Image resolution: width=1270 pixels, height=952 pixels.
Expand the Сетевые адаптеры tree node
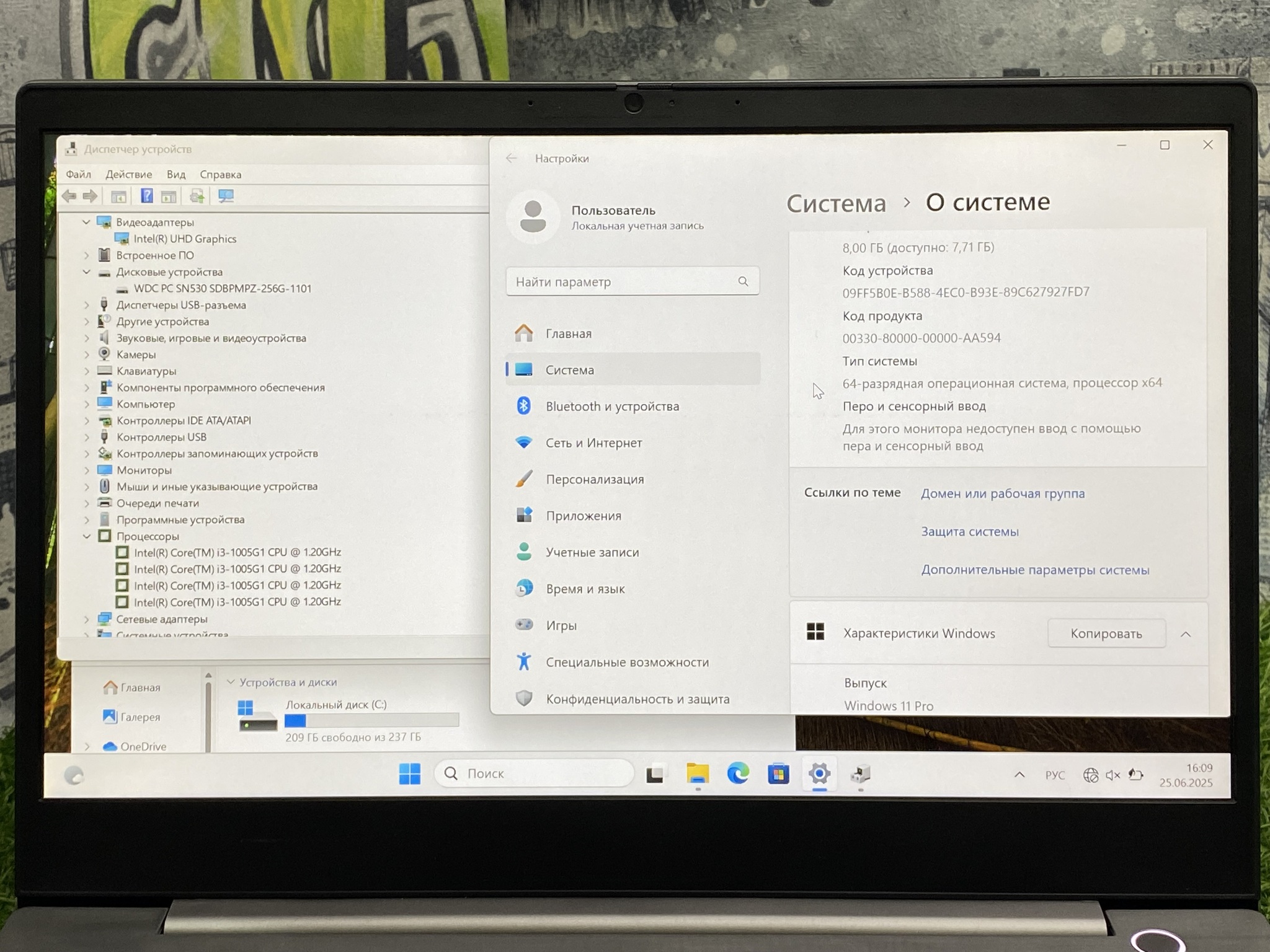click(x=87, y=619)
